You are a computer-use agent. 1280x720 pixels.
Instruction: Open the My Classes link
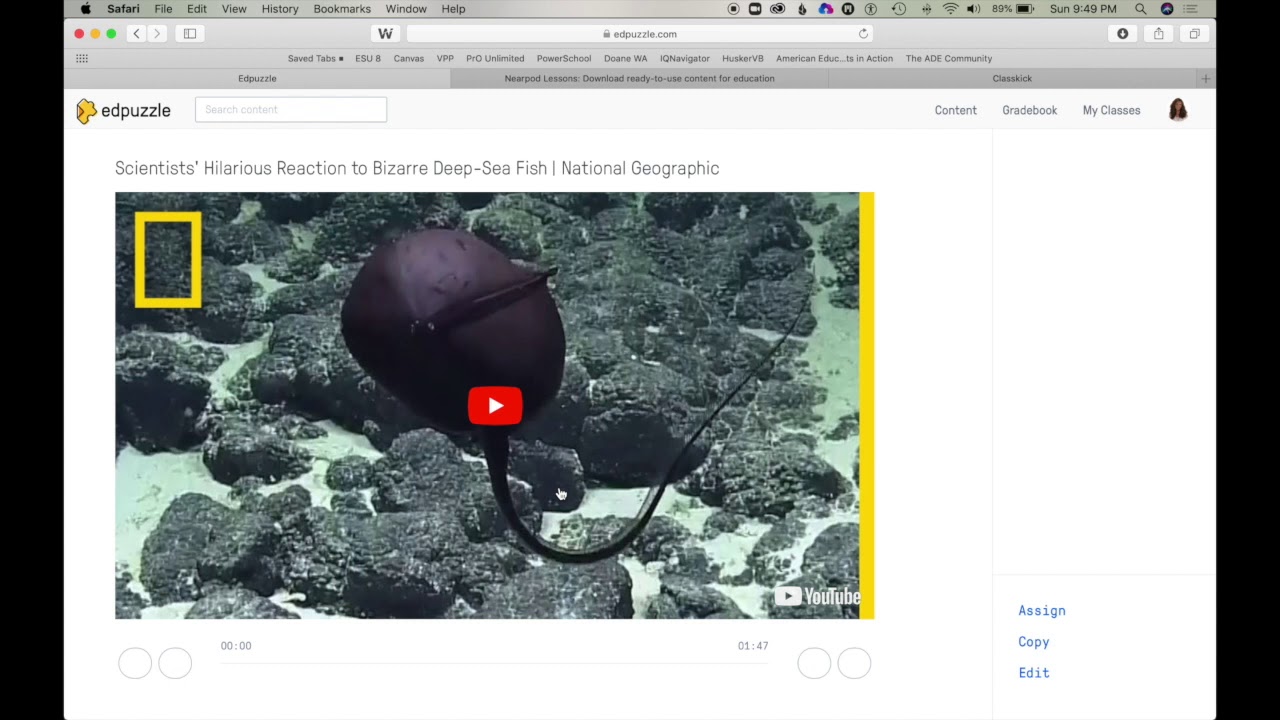1111,110
